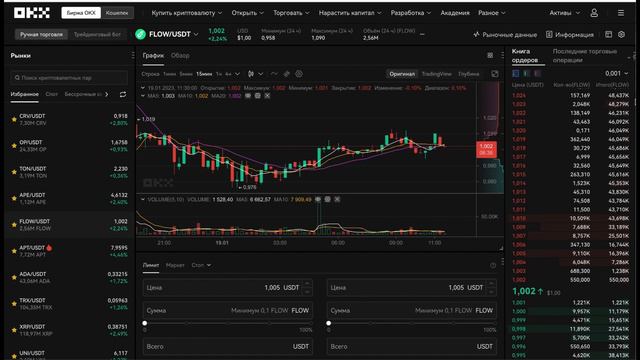The width and height of the screenshot is (640, 360).
Task: Adjust the sell amount percentage slider handle
Action: coord(329,323)
